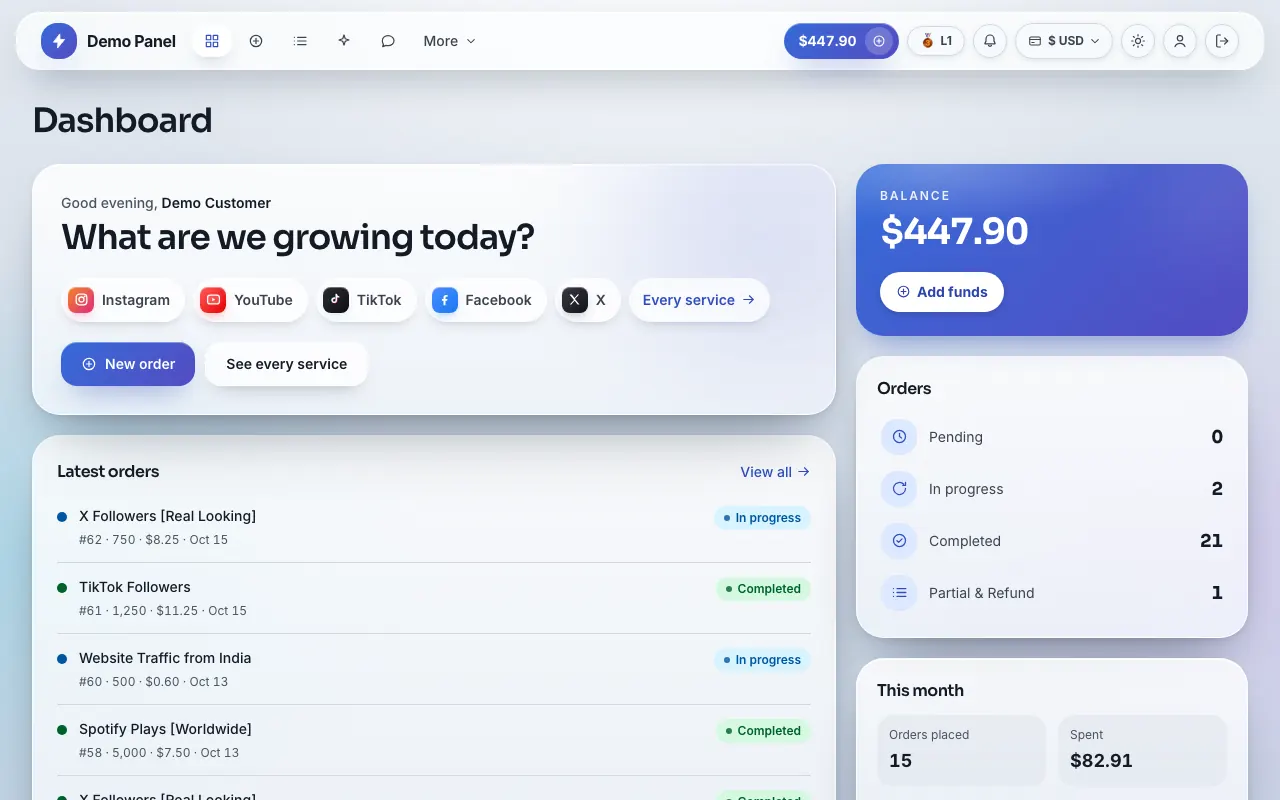Image resolution: width=1280 pixels, height=800 pixels.
Task: Click the New order button
Action: (128, 364)
